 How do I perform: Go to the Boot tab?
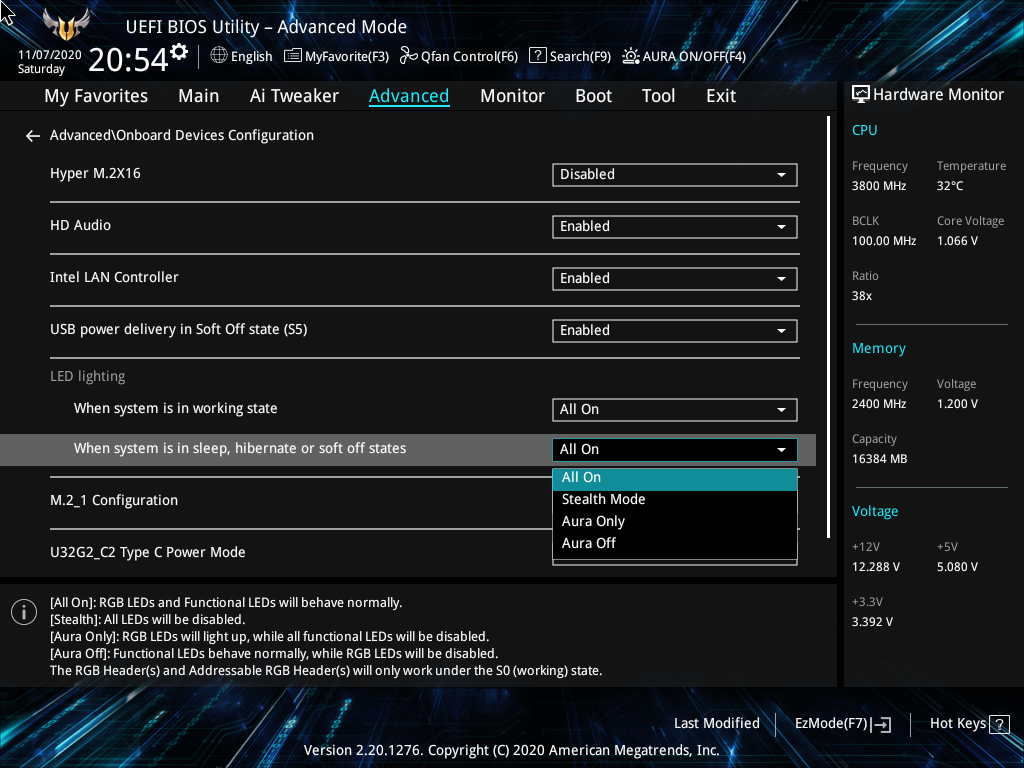(593, 96)
